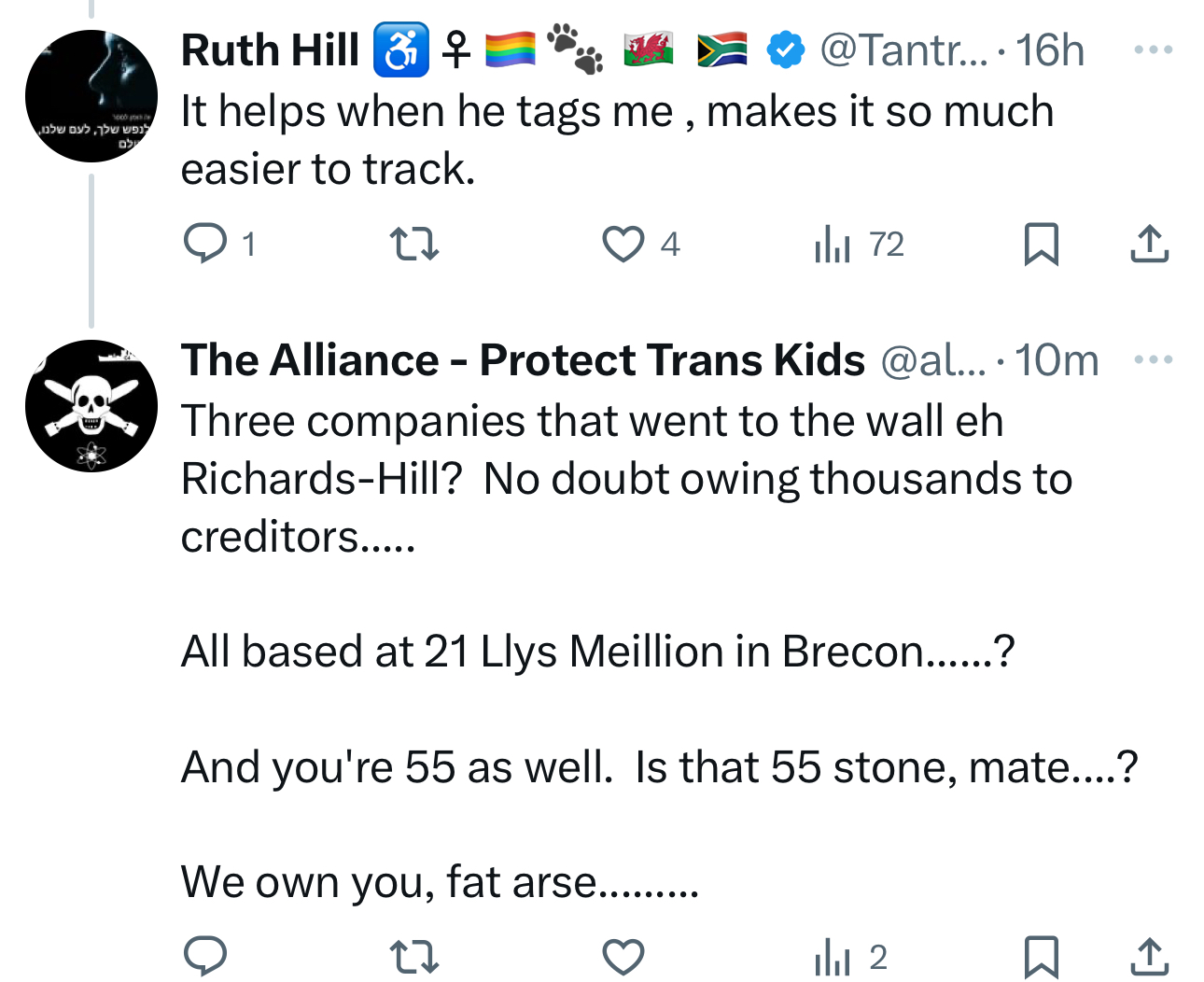Screen dimensions: 1204x982
Task: Open Ruth Hill display name link
Action: click(x=270, y=49)
